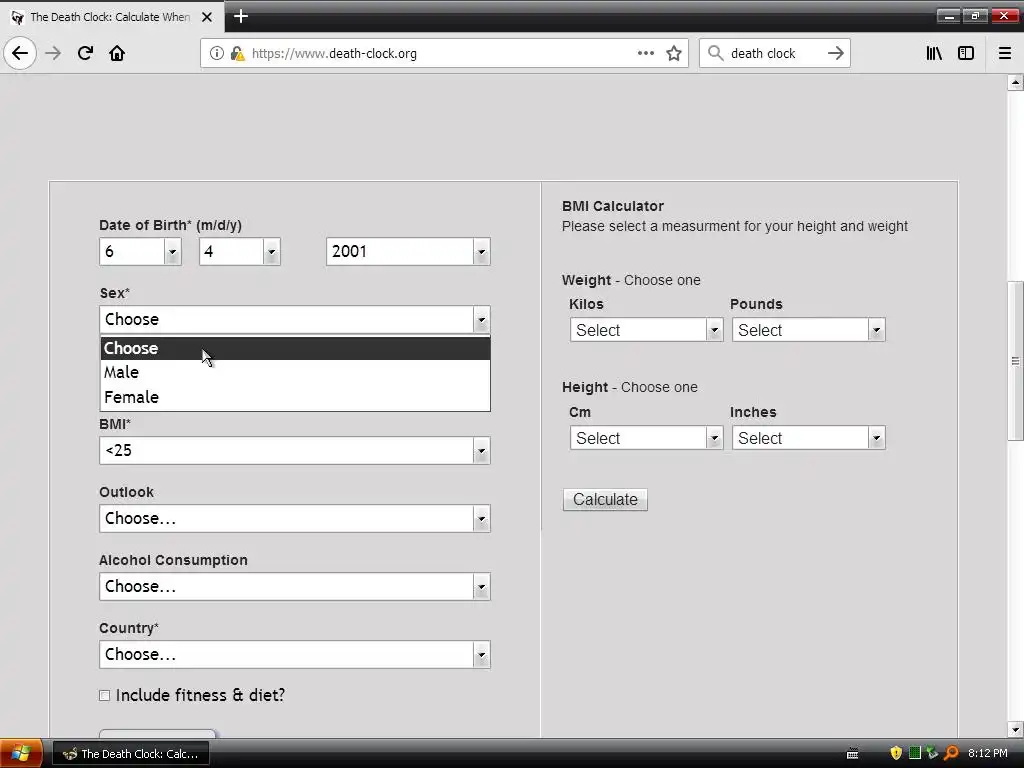Viewport: 1024px width, 768px height.
Task: Toggle the sidebar view icon
Action: pyautogui.click(x=966, y=53)
